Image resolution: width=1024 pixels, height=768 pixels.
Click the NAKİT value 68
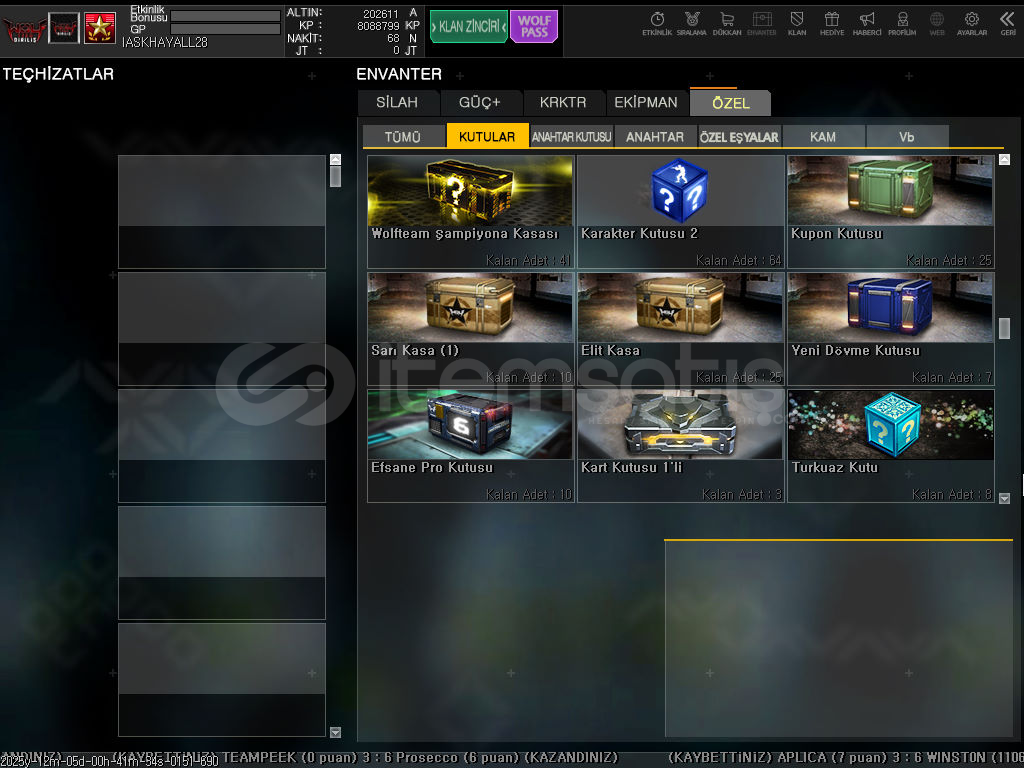click(x=393, y=39)
